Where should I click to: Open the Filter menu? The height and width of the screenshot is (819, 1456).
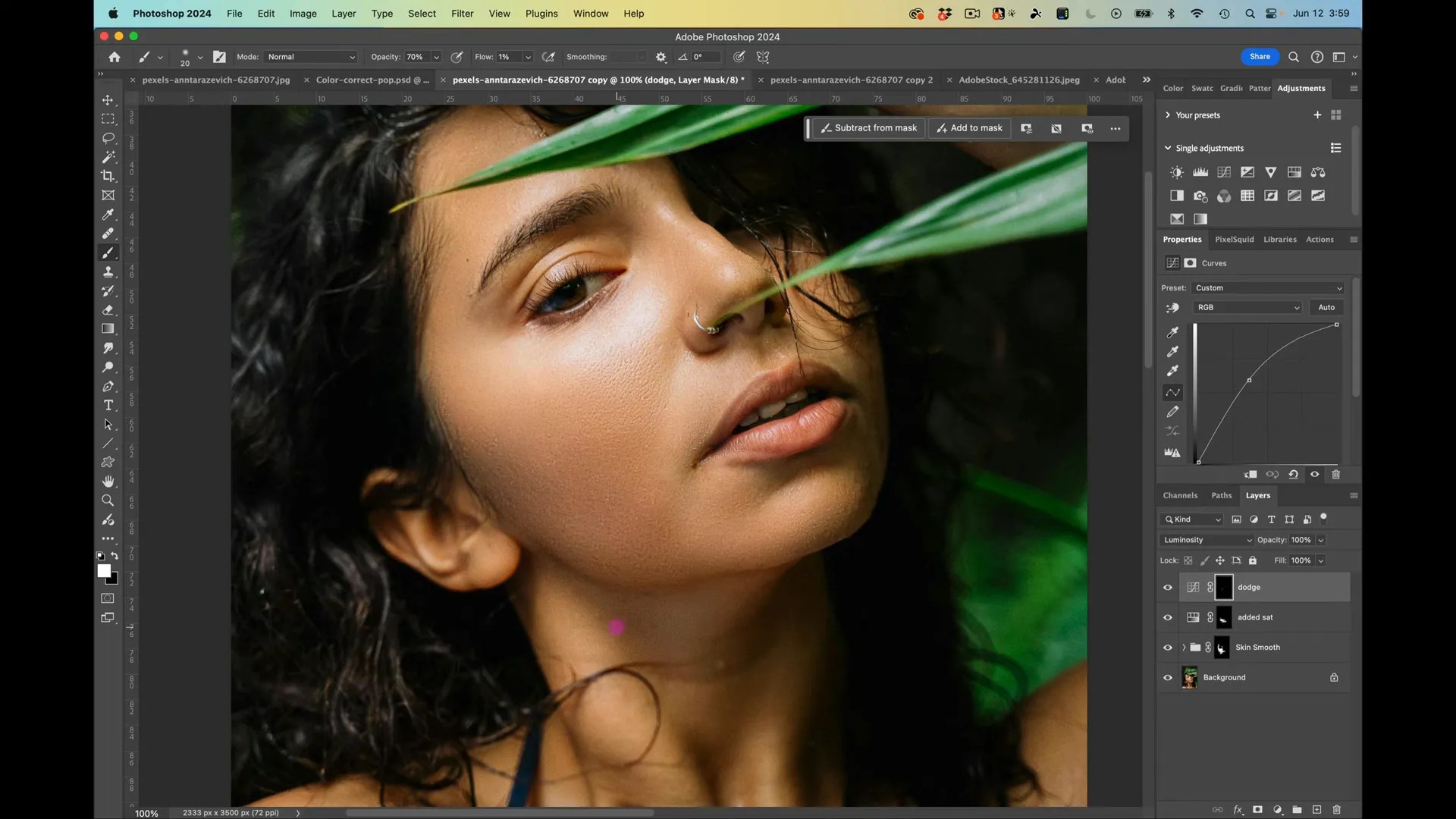pos(463,14)
